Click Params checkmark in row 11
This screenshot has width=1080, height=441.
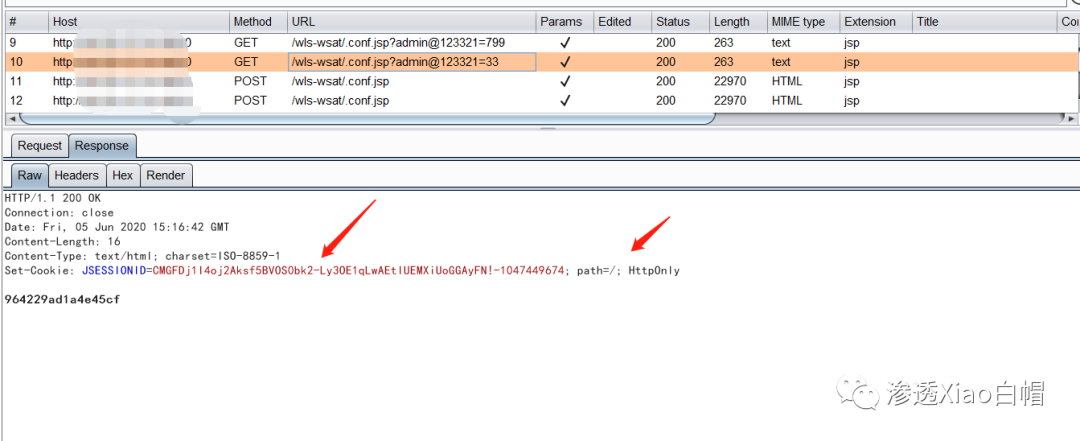click(x=565, y=81)
